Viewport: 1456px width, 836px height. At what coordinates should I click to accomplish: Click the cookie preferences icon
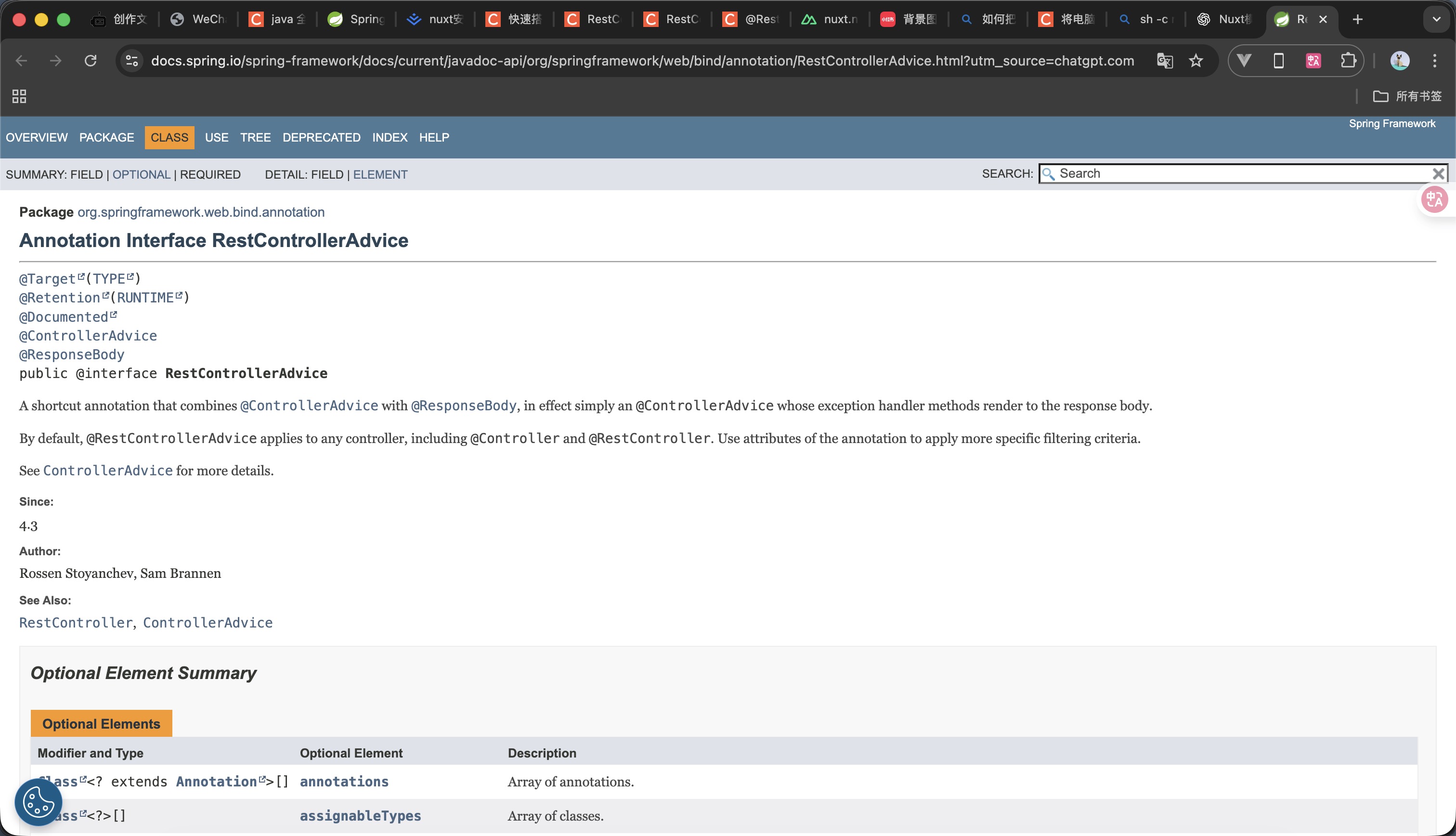[x=38, y=801]
